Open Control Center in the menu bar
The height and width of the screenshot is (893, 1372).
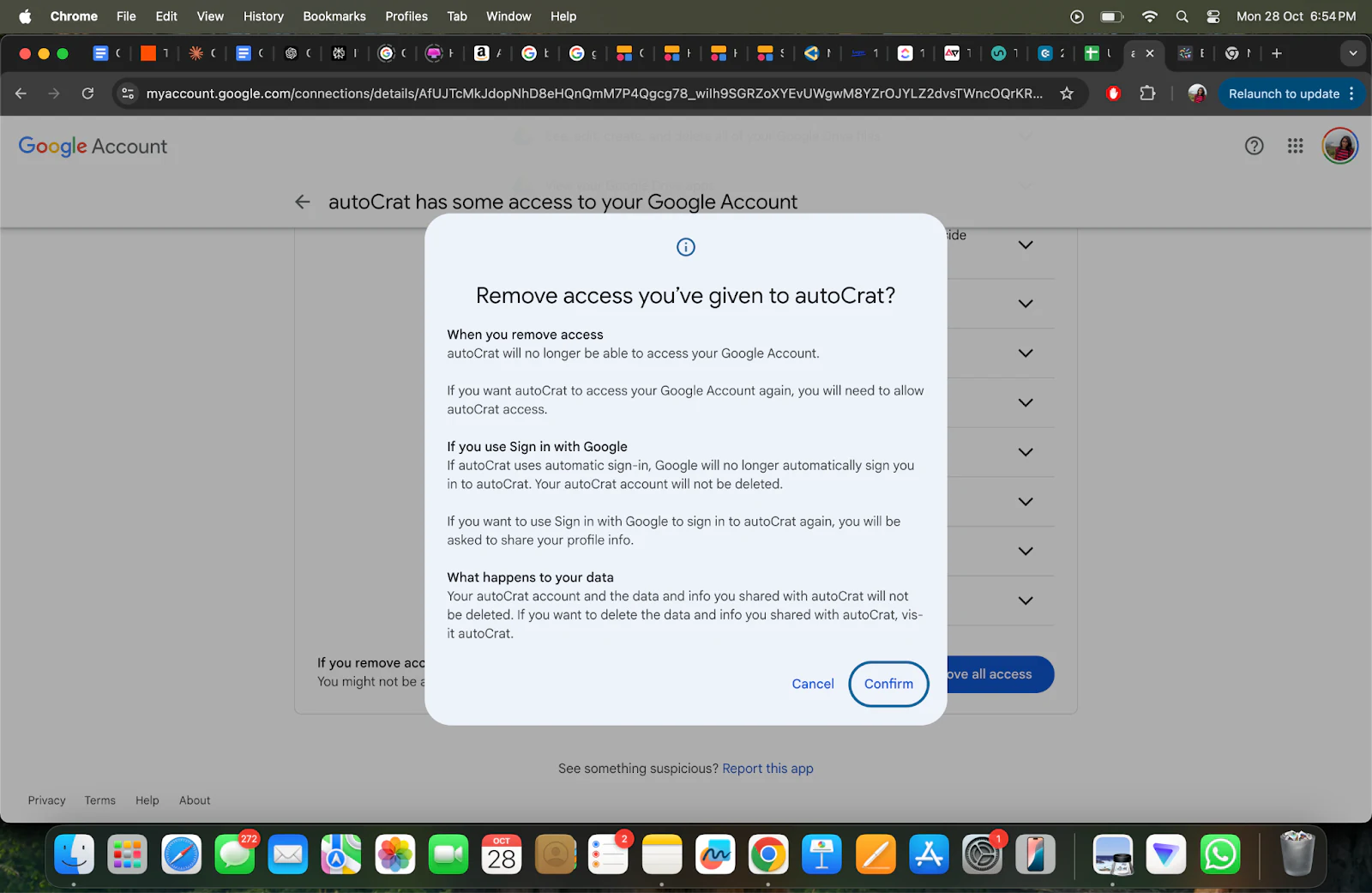click(1213, 16)
